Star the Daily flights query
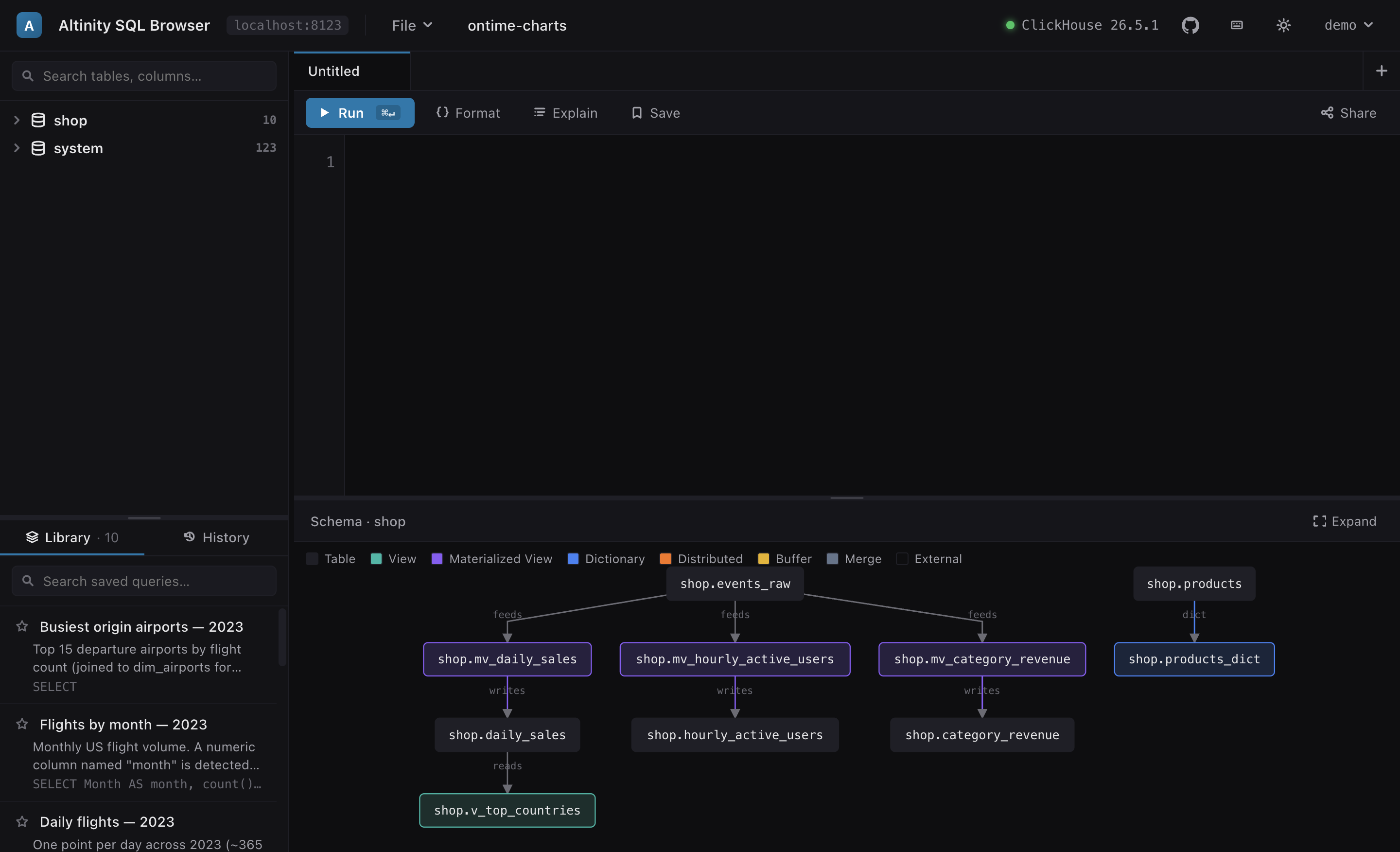Image resolution: width=1400 pixels, height=852 pixels. click(22, 821)
